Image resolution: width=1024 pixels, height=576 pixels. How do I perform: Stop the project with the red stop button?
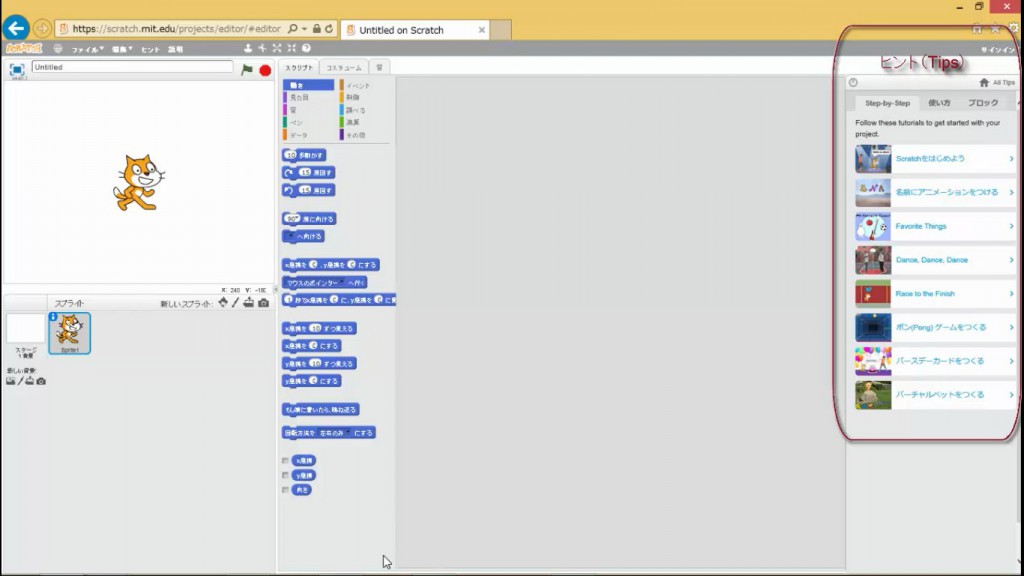coord(265,71)
